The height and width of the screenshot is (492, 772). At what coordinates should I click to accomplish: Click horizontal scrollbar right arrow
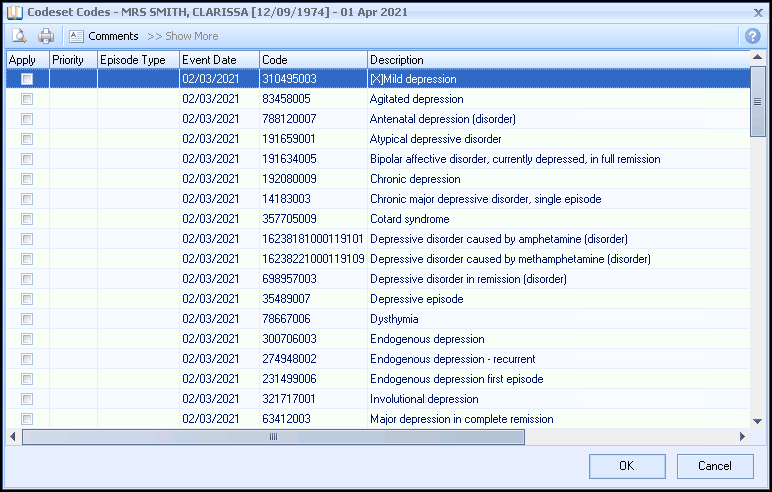(742, 436)
